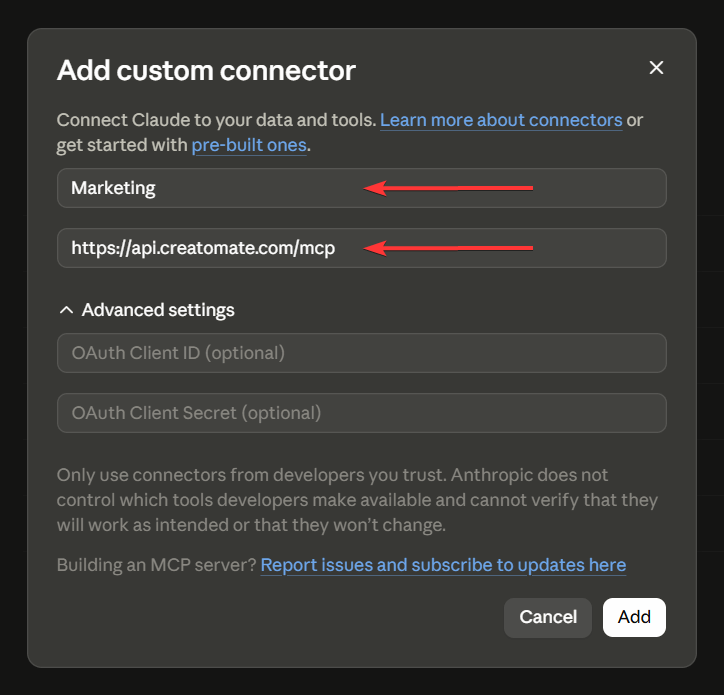
Task: Close the Add custom connector dialog with X
Action: click(656, 68)
